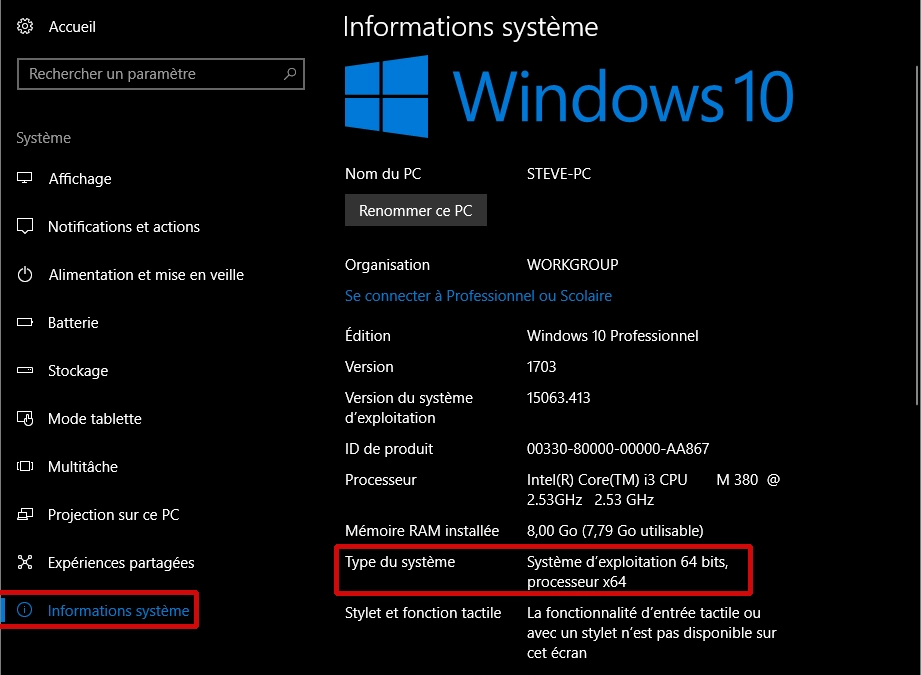Click the Notifications et actions icon

tap(26, 227)
